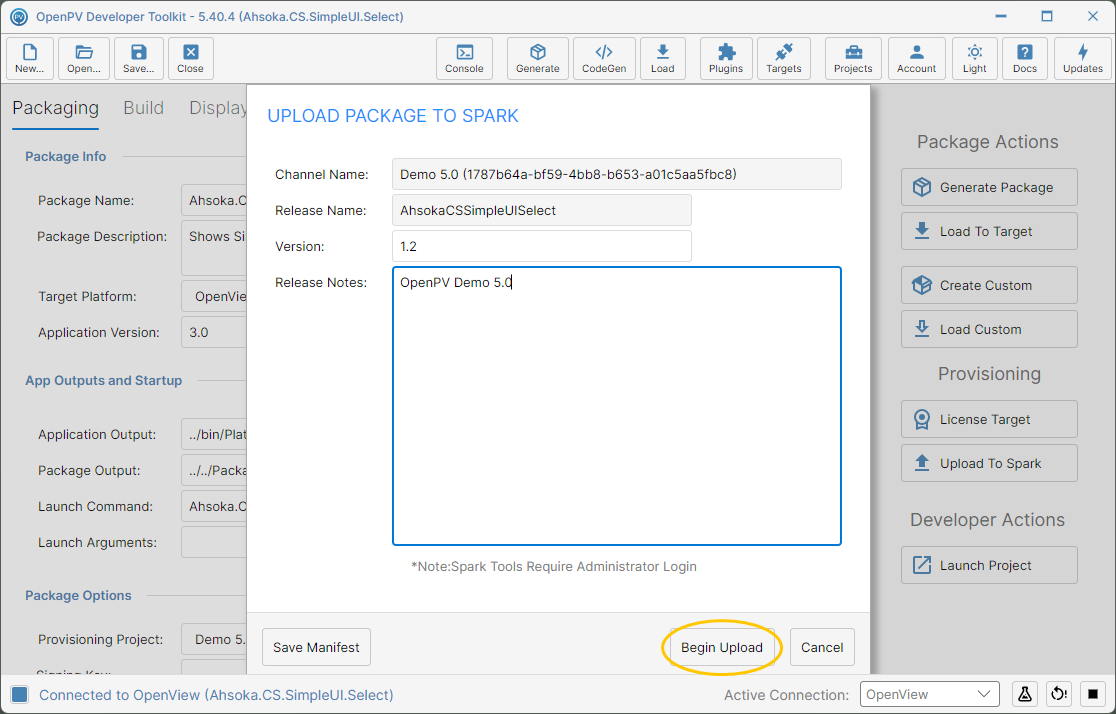Click 'UPLOAD PACKAGE TO SPARK' dialog title
This screenshot has height=714, width=1116.
coord(393,116)
